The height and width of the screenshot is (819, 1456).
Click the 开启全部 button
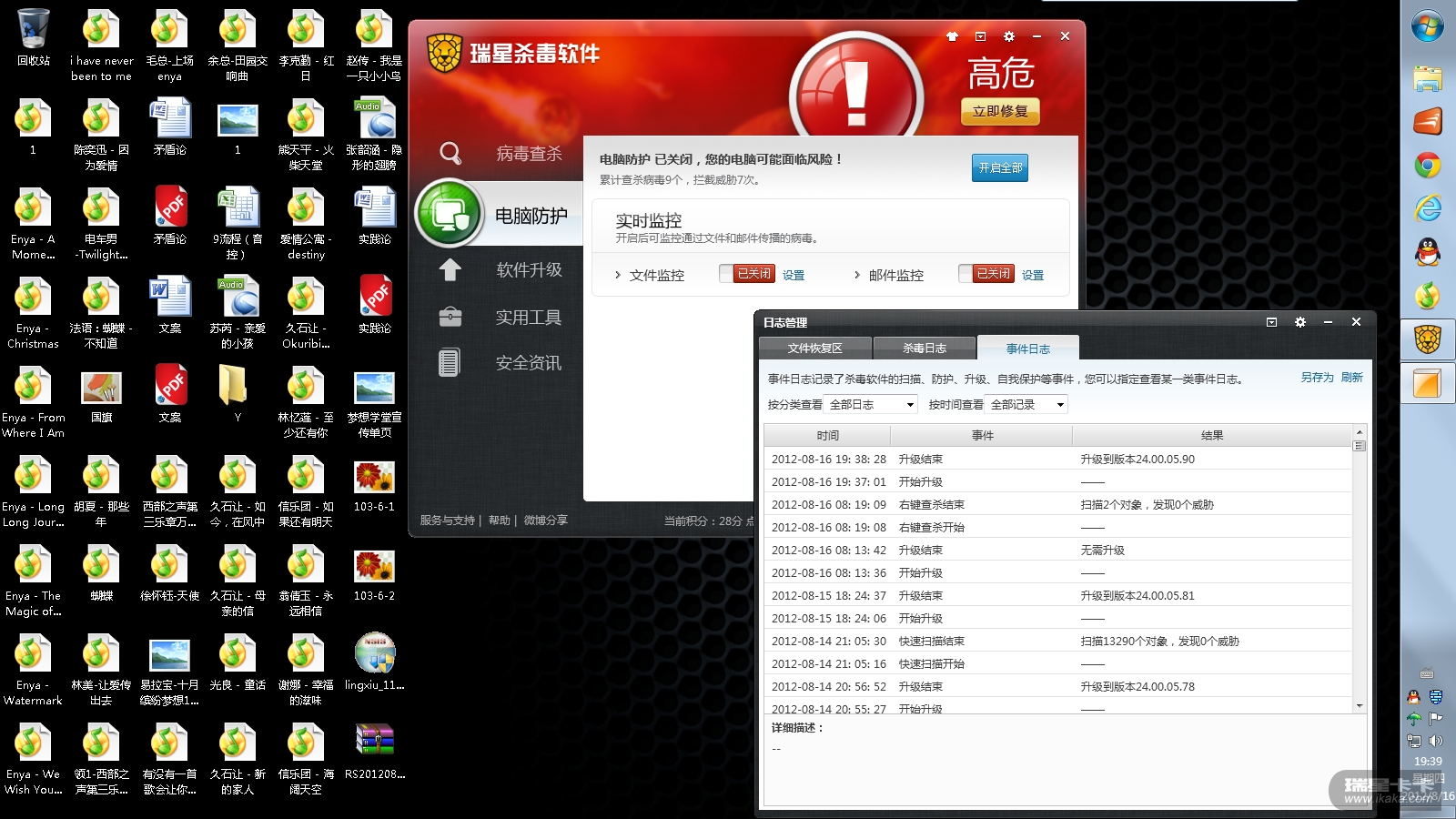point(1000,167)
